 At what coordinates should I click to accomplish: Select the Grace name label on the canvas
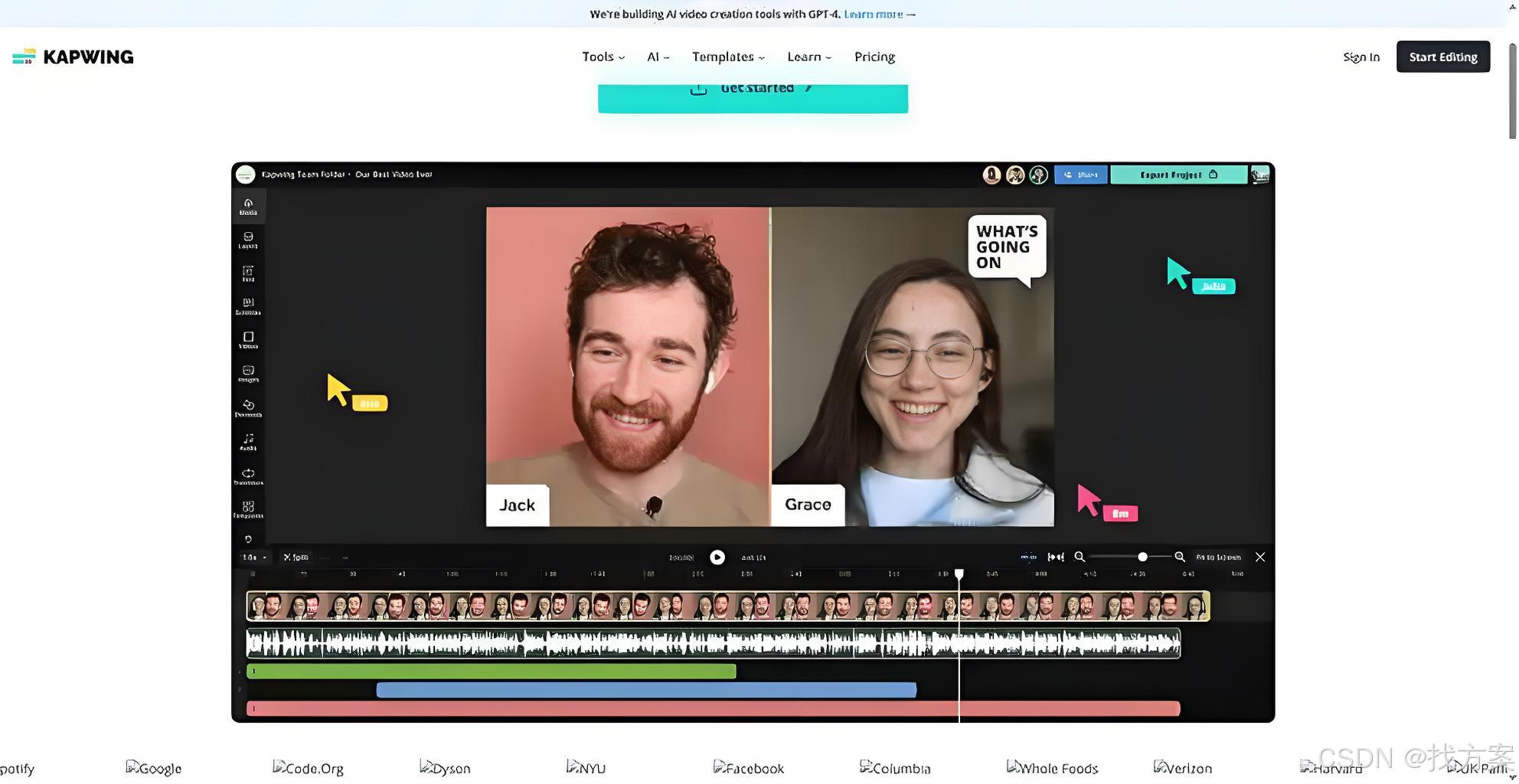[808, 505]
